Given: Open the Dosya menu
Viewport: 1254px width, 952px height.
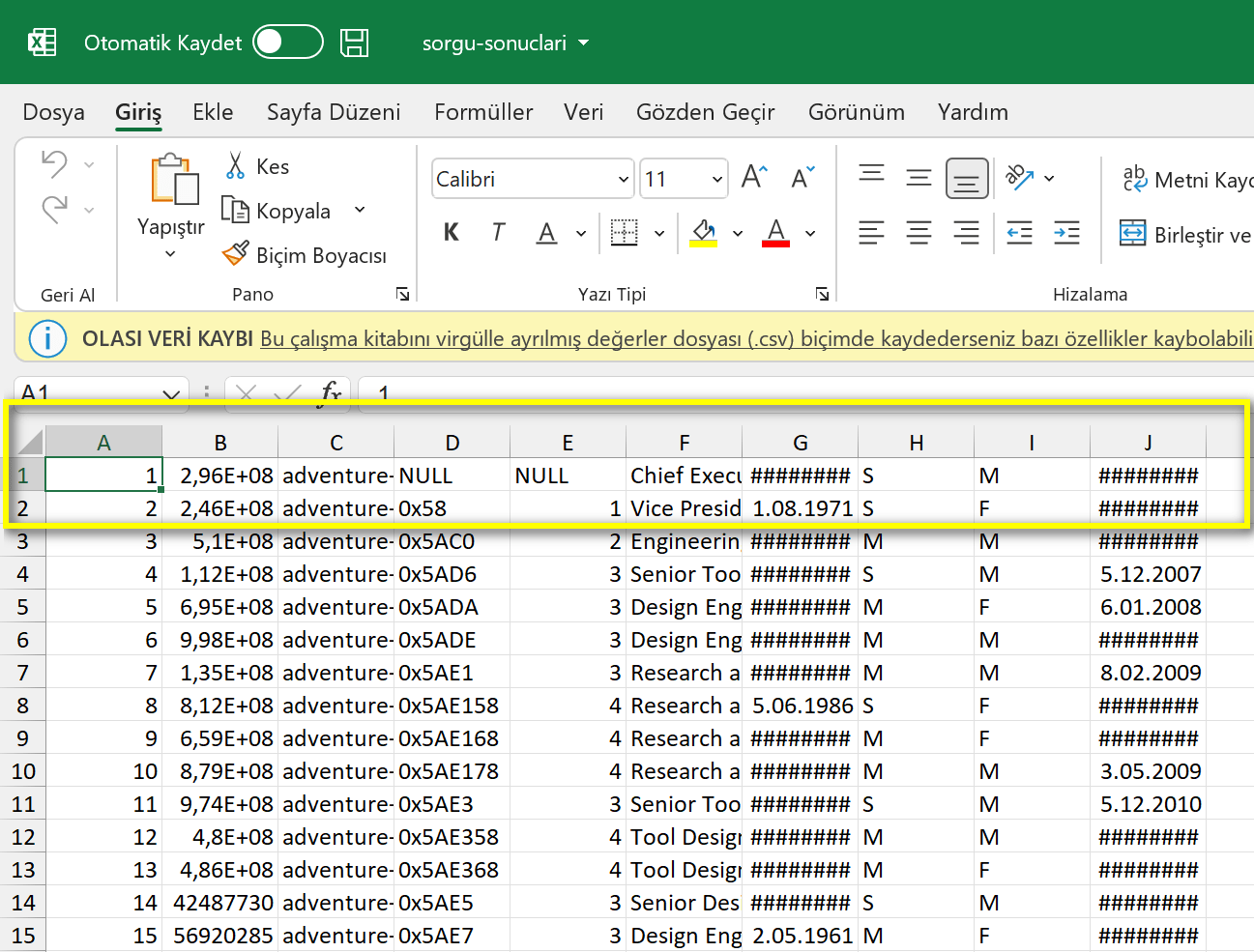Looking at the screenshot, I should [x=53, y=112].
